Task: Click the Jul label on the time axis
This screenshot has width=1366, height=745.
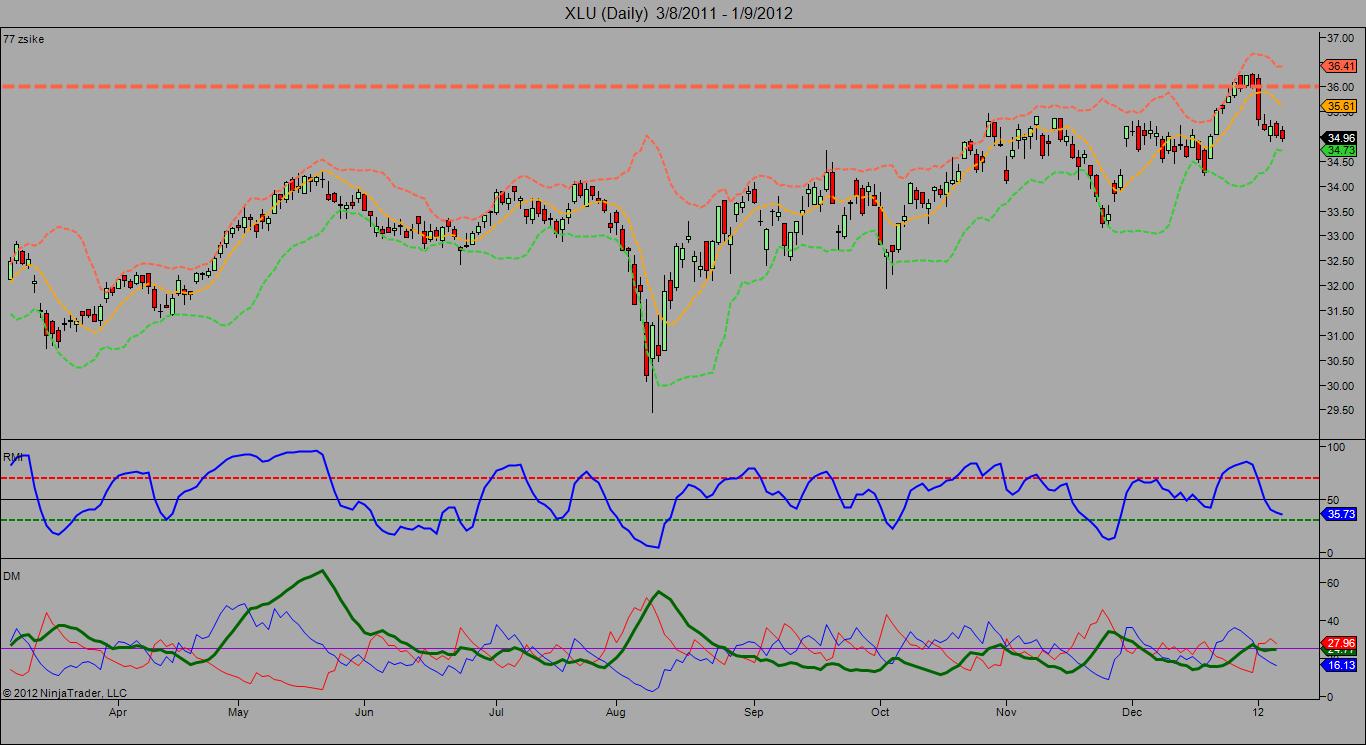Action: tap(496, 713)
